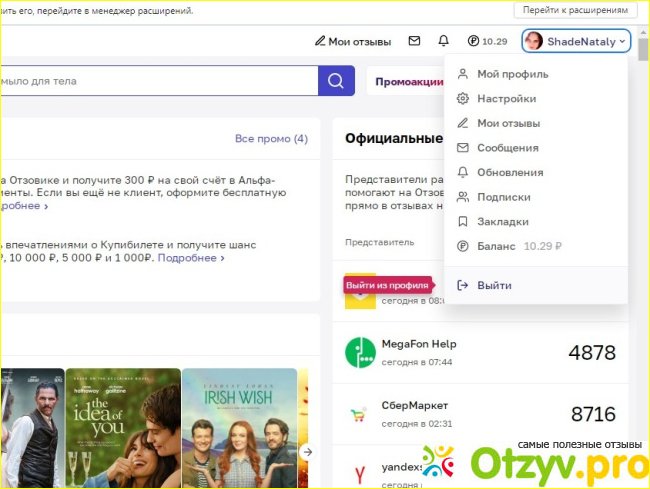
Task: Expand the ShadeNataly account dropdown
Action: coord(623,41)
